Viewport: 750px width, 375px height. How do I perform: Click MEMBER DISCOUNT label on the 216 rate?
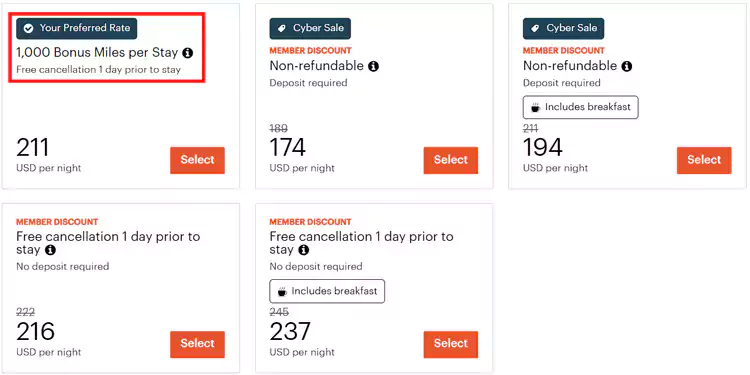tap(57, 222)
